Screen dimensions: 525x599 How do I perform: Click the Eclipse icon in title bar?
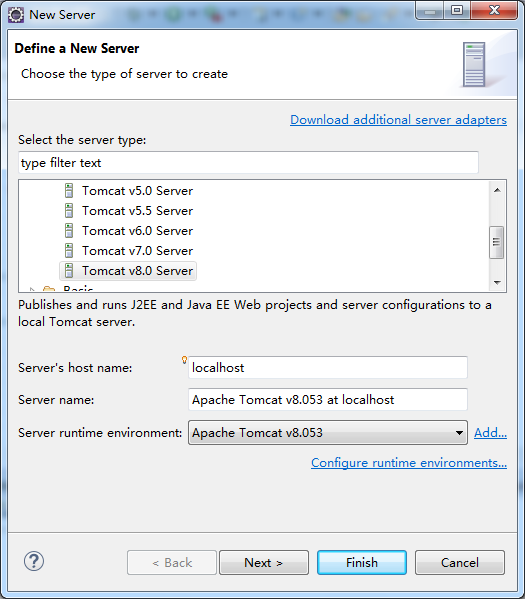(16, 15)
